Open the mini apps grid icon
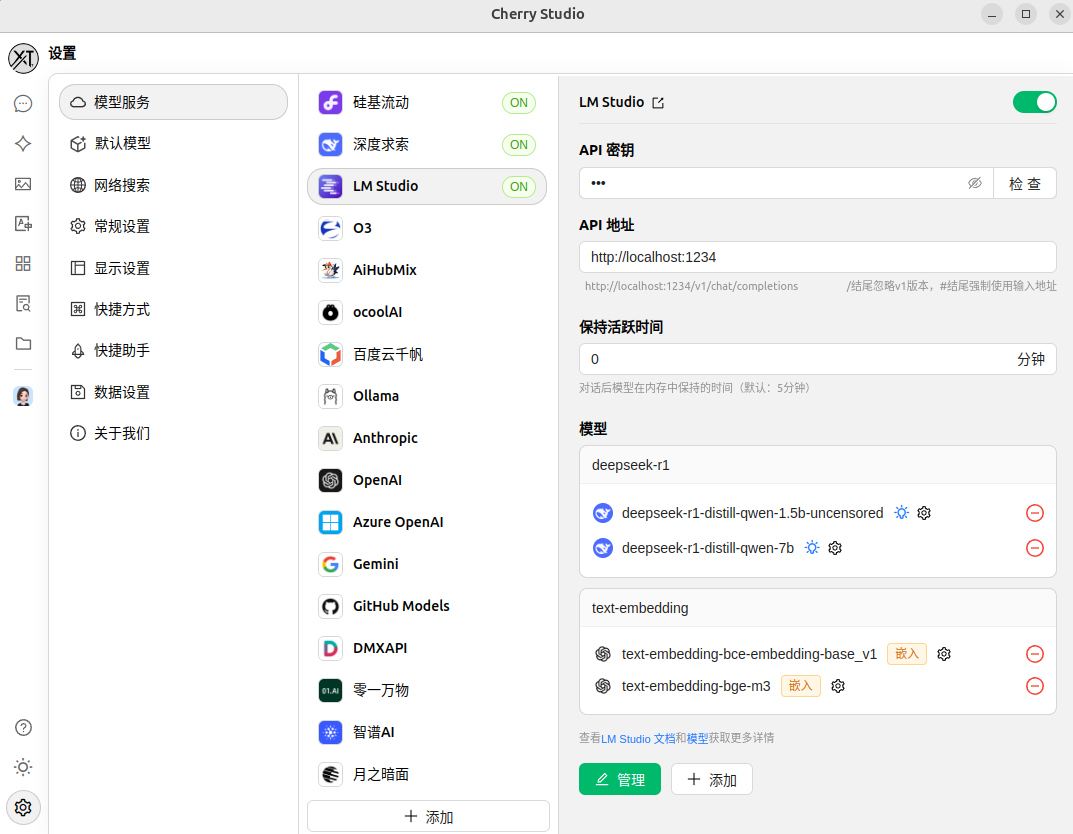This screenshot has height=834, width=1073. point(23,264)
